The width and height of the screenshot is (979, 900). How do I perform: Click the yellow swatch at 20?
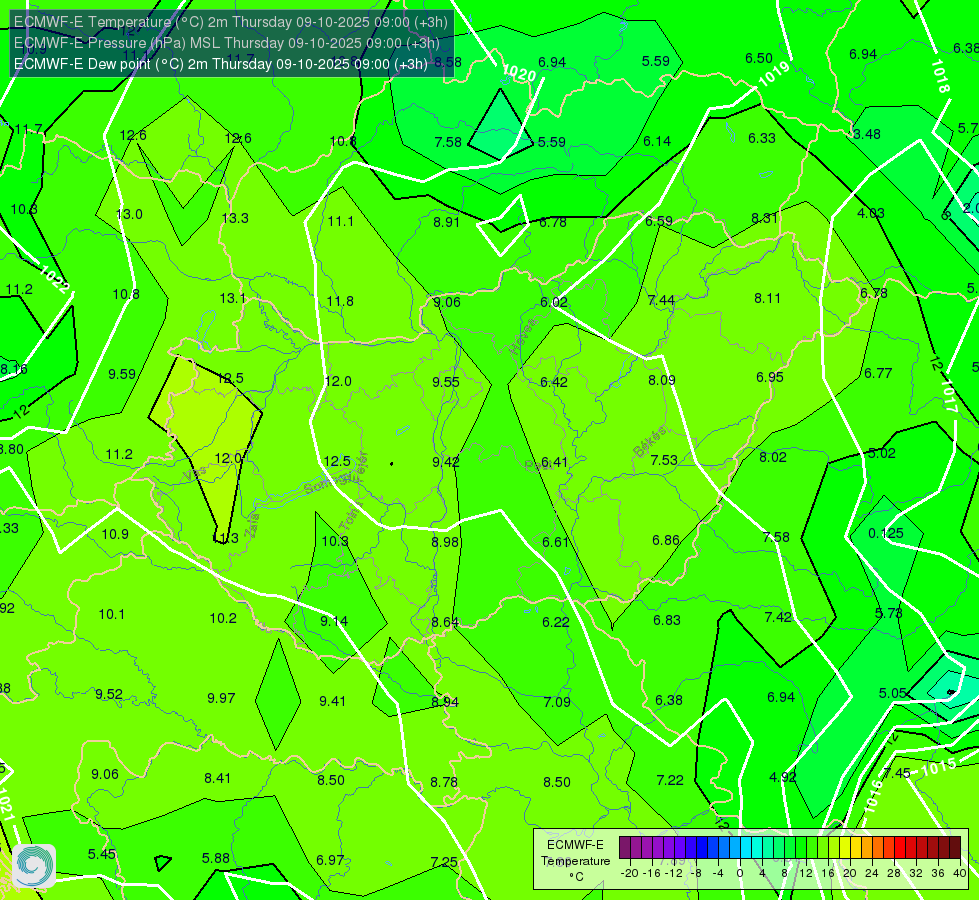pos(845,848)
